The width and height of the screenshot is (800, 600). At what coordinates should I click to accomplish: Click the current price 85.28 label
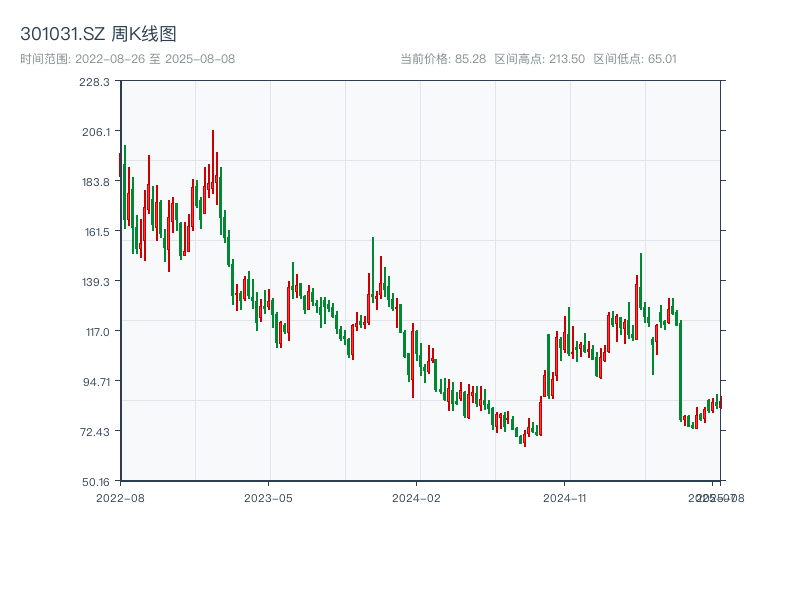pyautogui.click(x=443, y=59)
